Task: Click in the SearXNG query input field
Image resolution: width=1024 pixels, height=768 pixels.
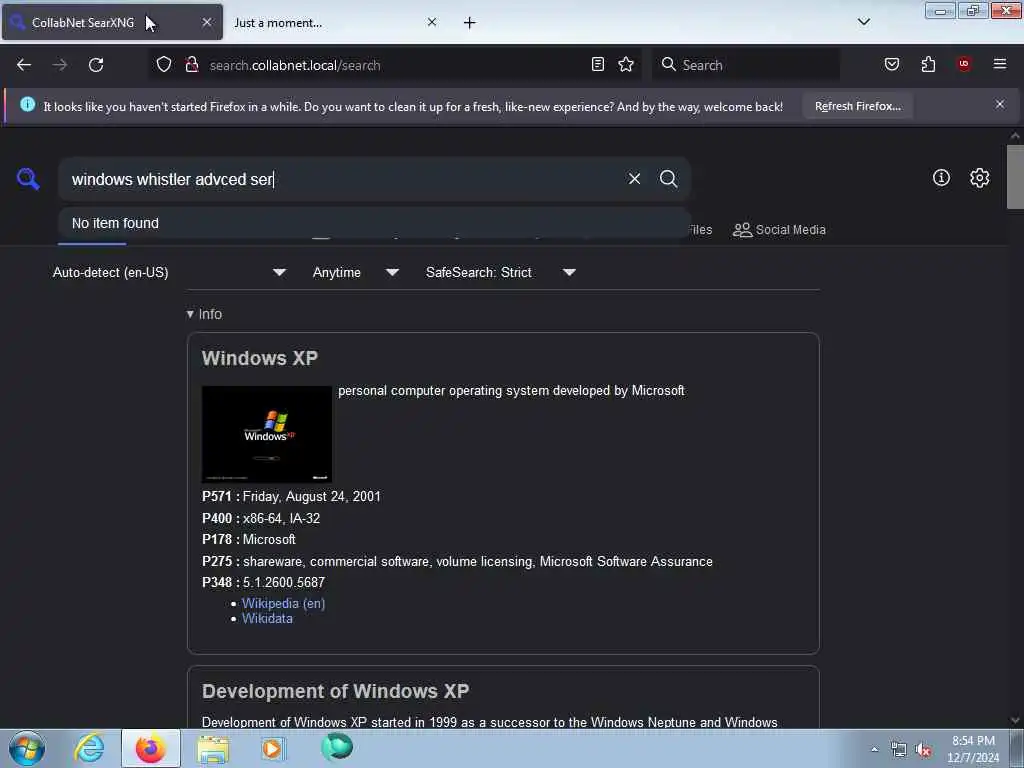Action: 343,179
